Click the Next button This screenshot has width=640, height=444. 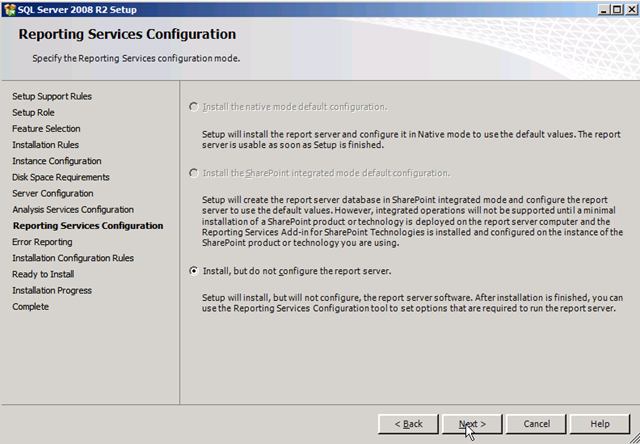[x=472, y=423]
